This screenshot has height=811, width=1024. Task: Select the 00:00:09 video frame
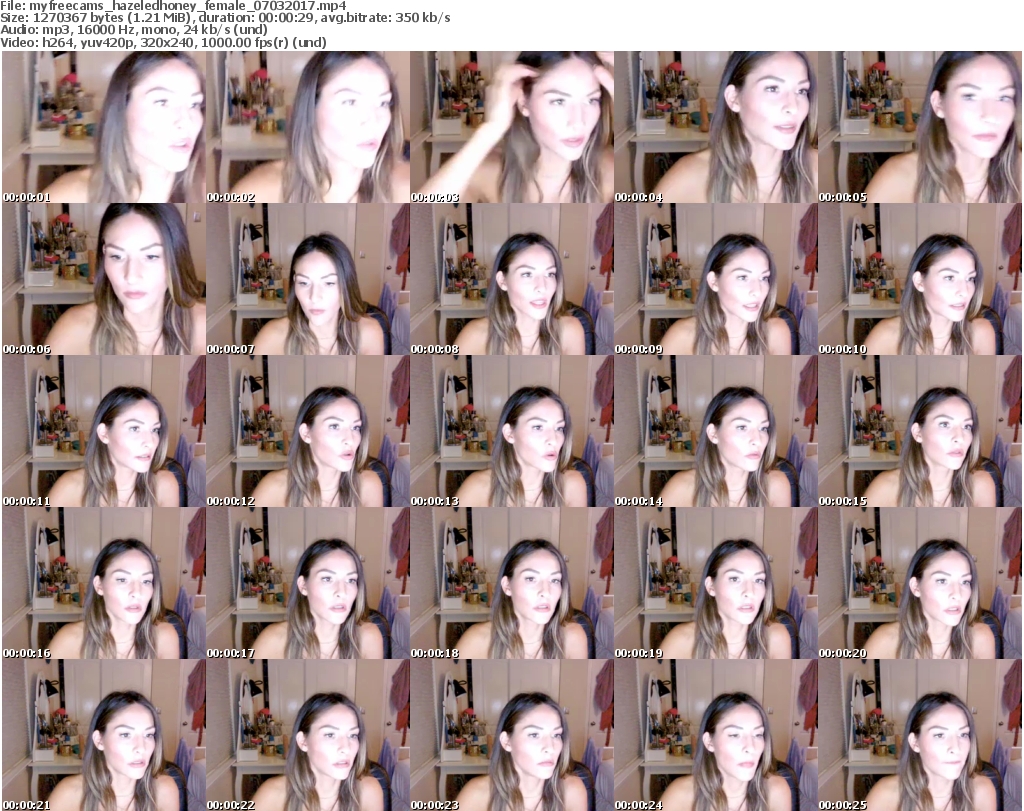716,279
